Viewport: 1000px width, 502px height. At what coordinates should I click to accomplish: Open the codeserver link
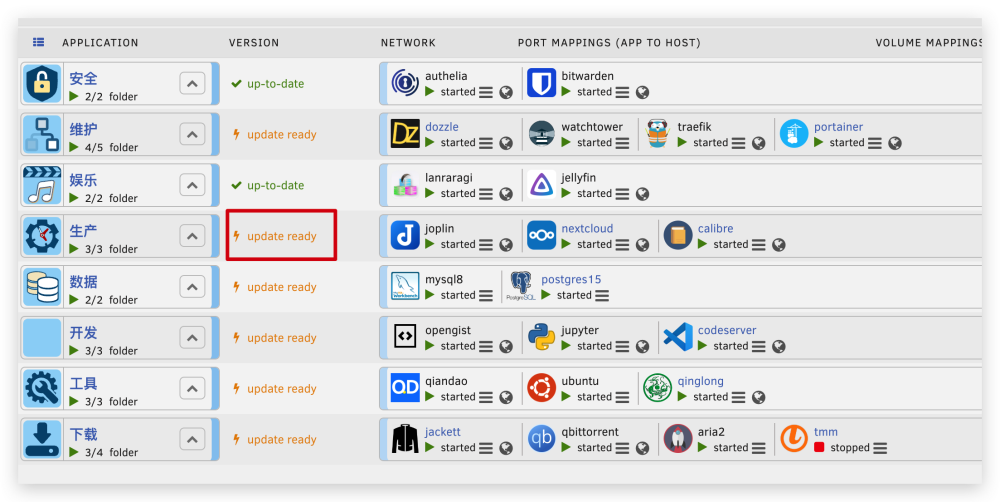[x=727, y=330]
